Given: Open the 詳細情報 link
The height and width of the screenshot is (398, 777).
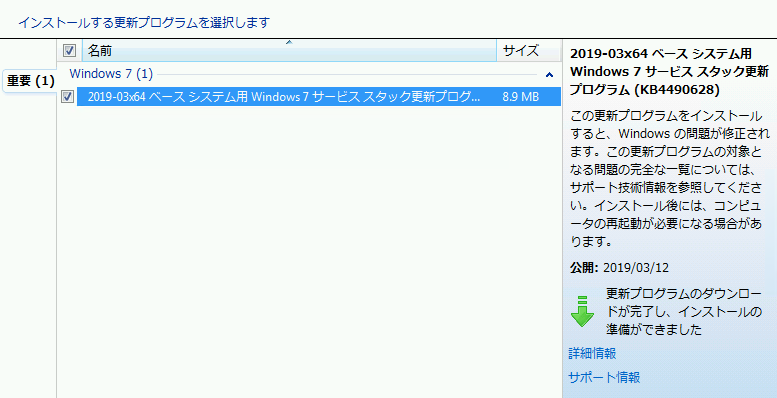Looking at the screenshot, I should (x=592, y=353).
